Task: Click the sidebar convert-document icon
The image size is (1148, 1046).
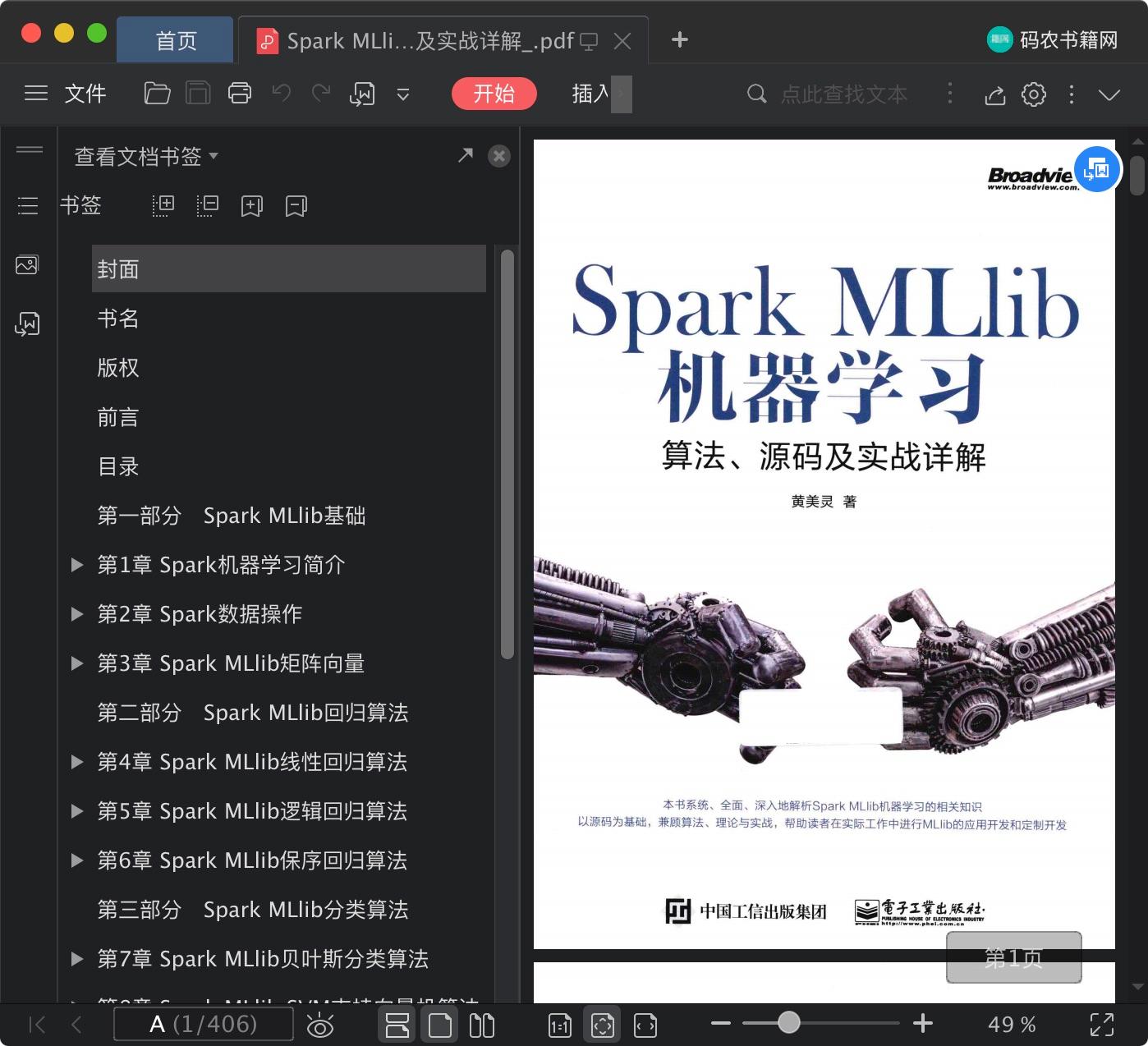Action: (x=27, y=324)
